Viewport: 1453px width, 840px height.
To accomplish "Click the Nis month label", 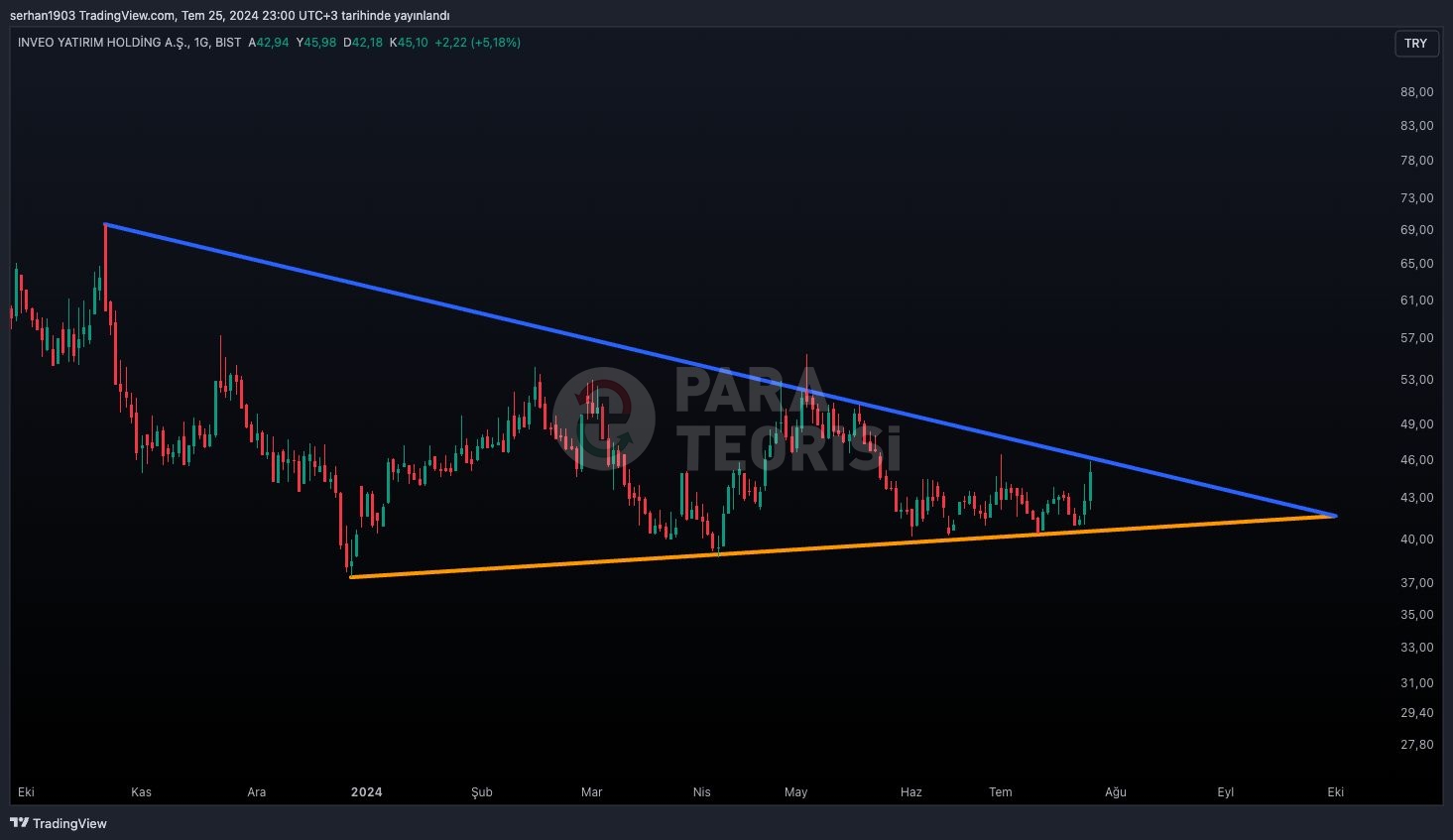I will [702, 791].
